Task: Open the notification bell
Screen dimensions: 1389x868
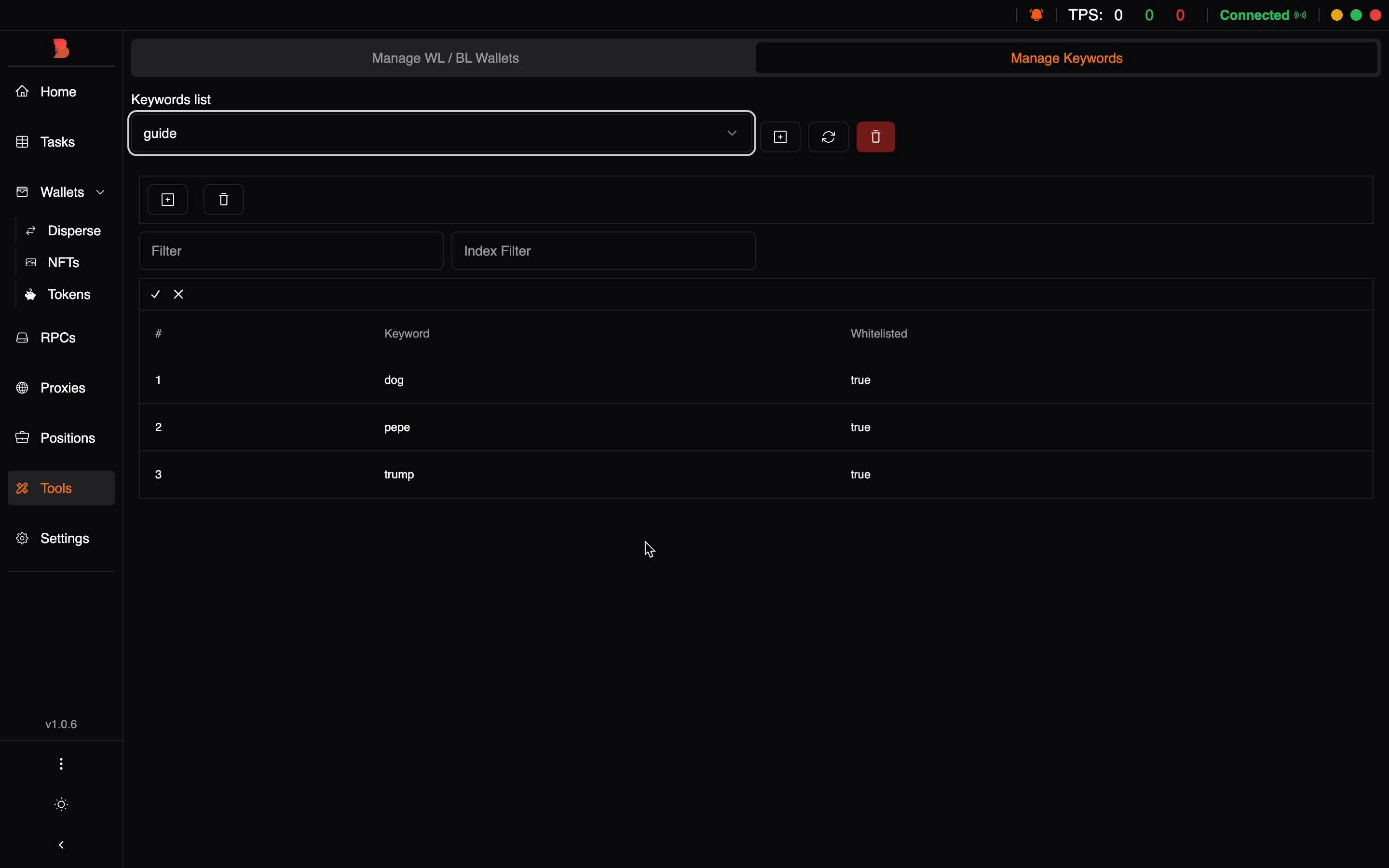Action: coord(1036,15)
